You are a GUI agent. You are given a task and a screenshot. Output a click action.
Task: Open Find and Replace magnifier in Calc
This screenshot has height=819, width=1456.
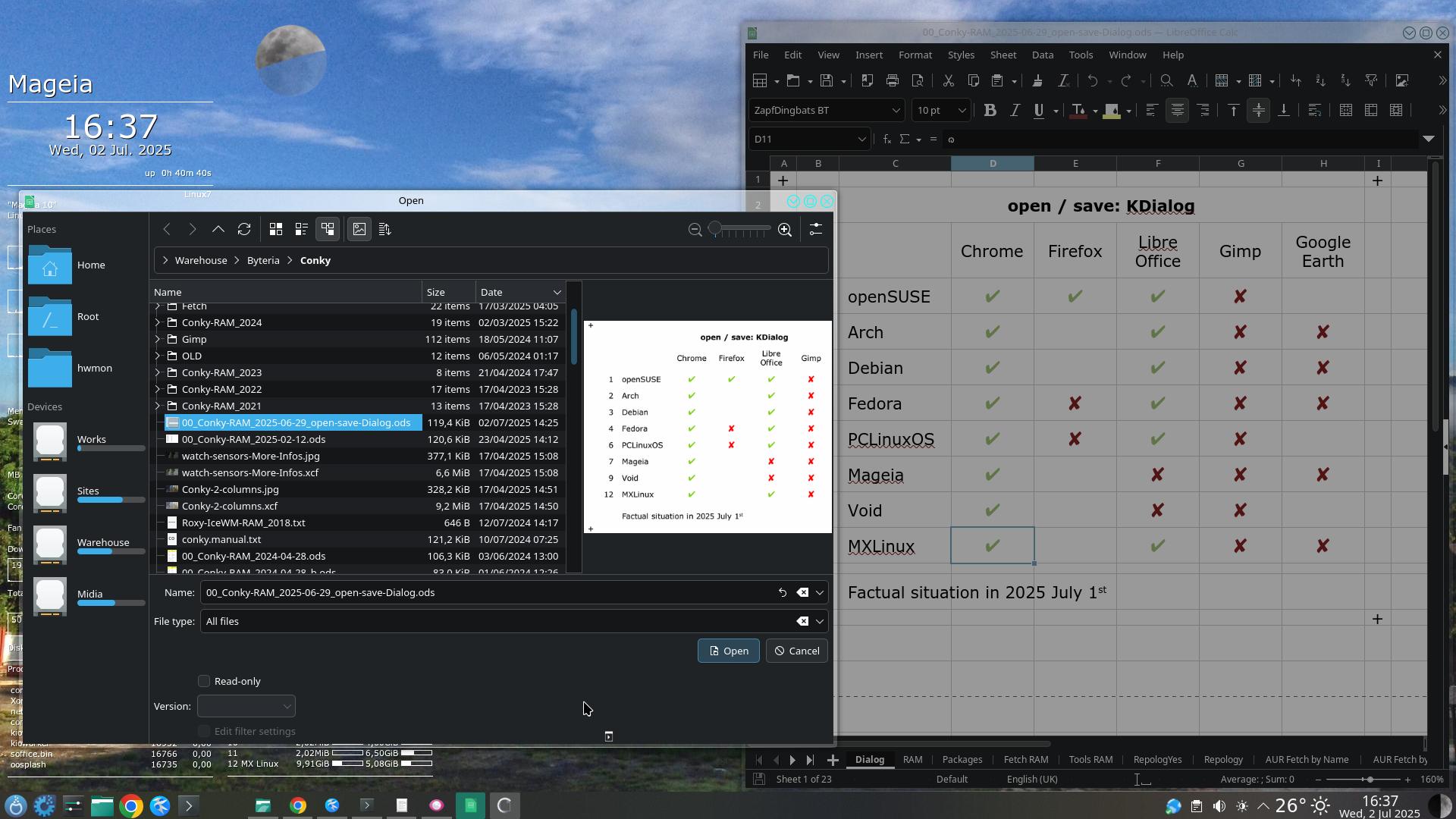point(1166,80)
